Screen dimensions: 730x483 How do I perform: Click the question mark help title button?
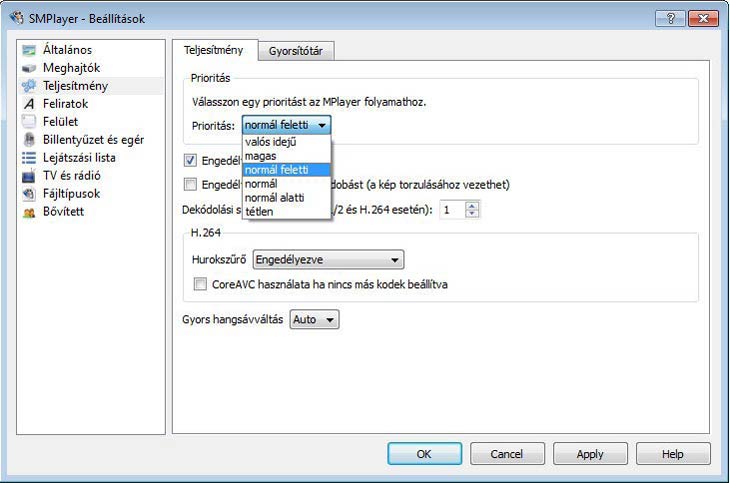tap(670, 18)
